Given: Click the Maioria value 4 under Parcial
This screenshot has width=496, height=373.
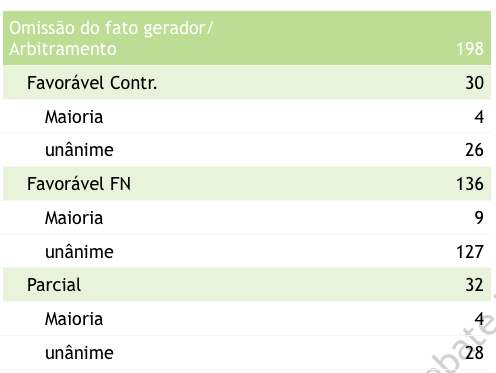Looking at the screenshot, I should (479, 319).
